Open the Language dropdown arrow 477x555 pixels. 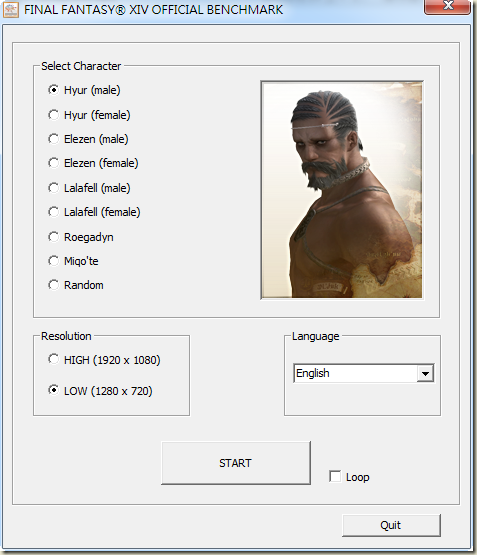425,373
